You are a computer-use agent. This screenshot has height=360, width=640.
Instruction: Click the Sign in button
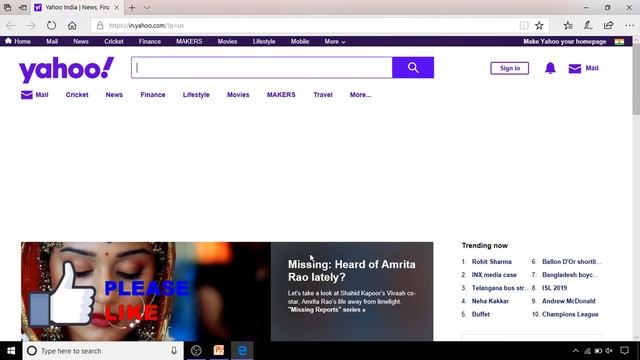509,68
